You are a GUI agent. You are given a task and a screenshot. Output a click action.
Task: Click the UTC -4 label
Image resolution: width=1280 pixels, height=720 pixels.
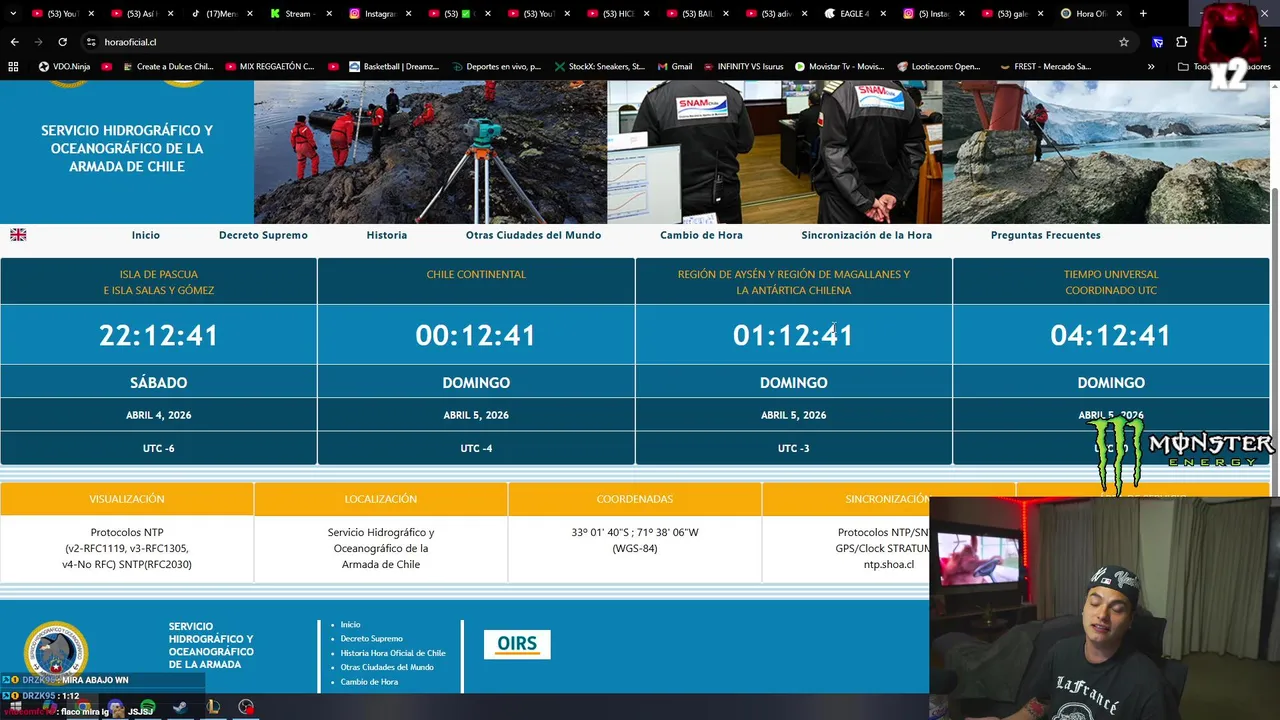pyautogui.click(x=476, y=448)
